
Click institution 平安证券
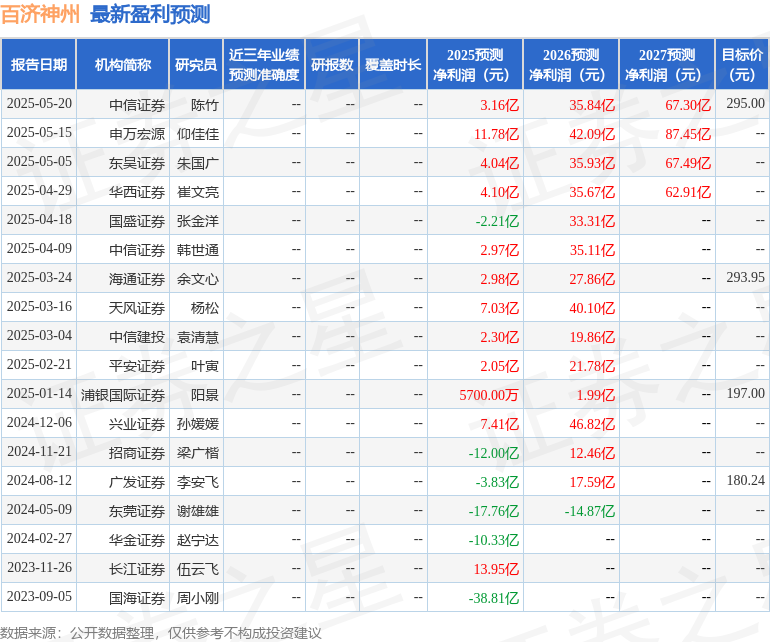(x=137, y=366)
